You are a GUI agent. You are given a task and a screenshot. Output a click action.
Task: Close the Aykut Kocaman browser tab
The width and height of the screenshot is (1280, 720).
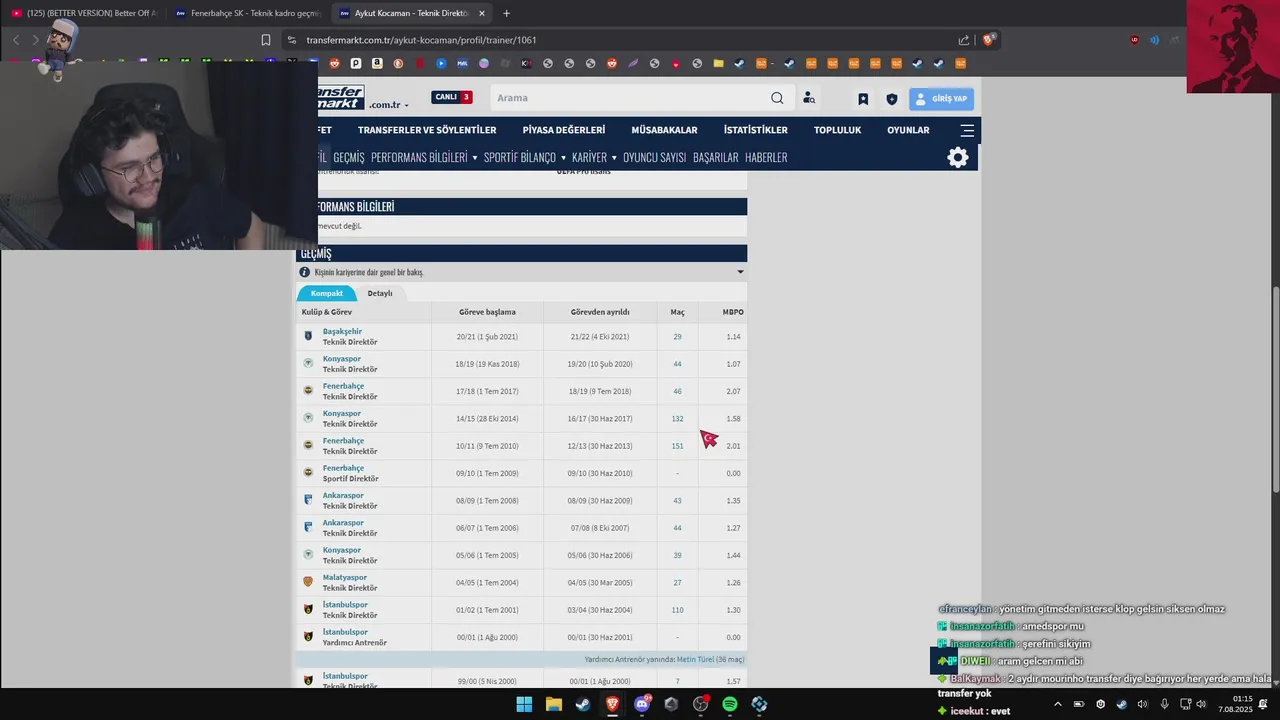point(482,13)
